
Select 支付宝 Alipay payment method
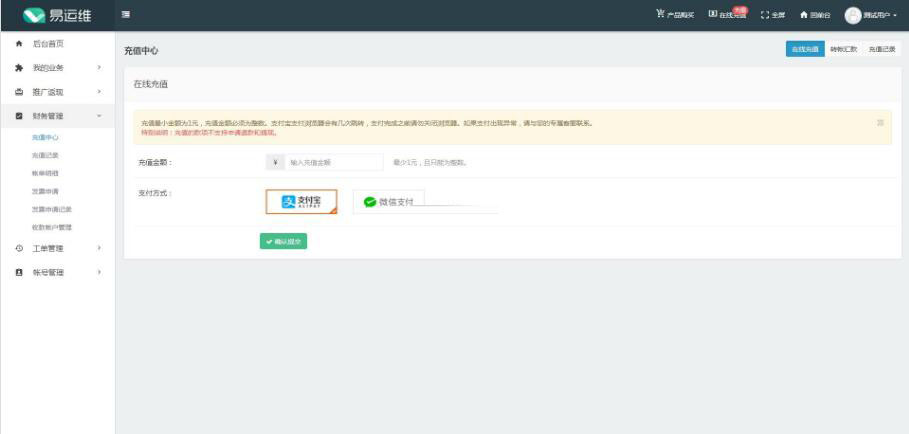(301, 202)
